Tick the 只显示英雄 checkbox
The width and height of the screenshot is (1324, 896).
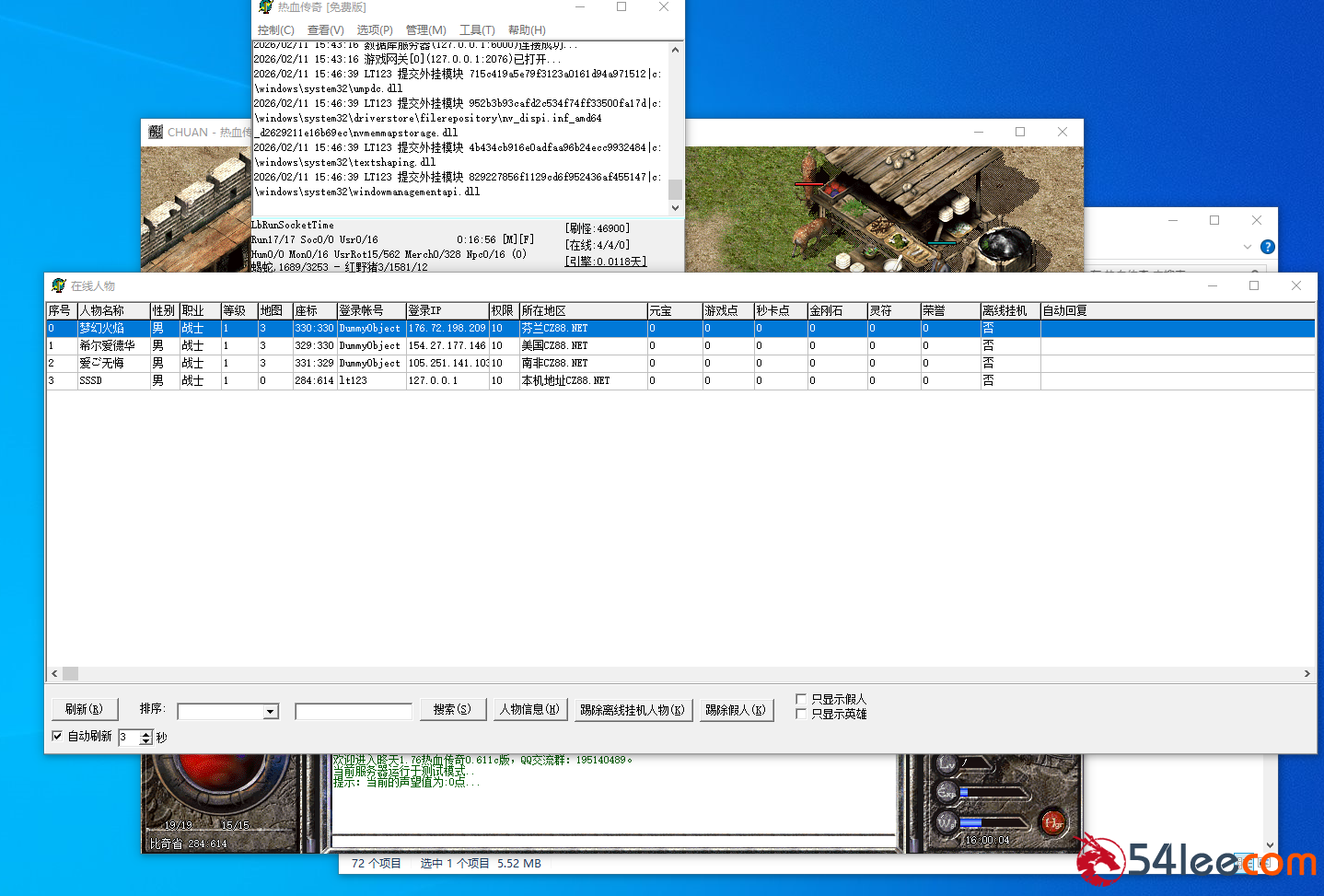[801, 714]
